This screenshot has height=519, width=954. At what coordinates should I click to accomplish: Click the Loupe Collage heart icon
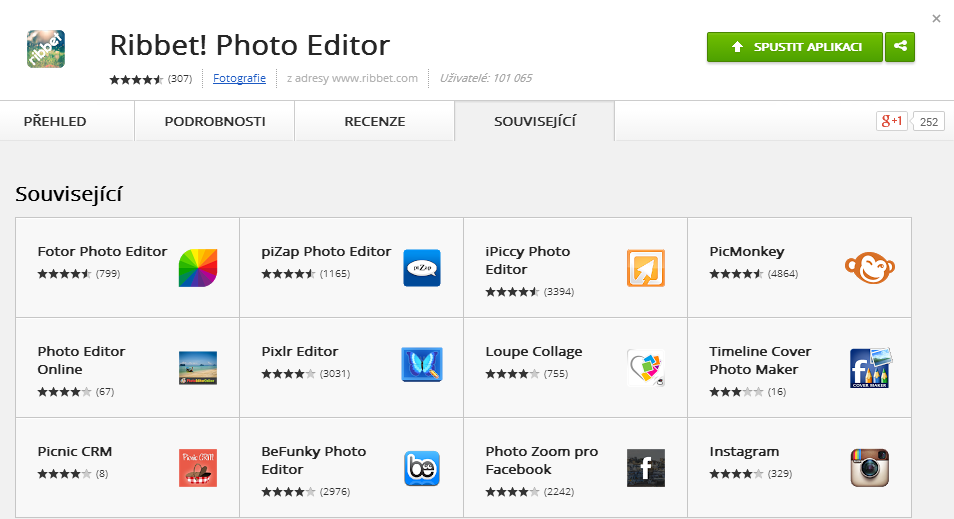point(646,367)
